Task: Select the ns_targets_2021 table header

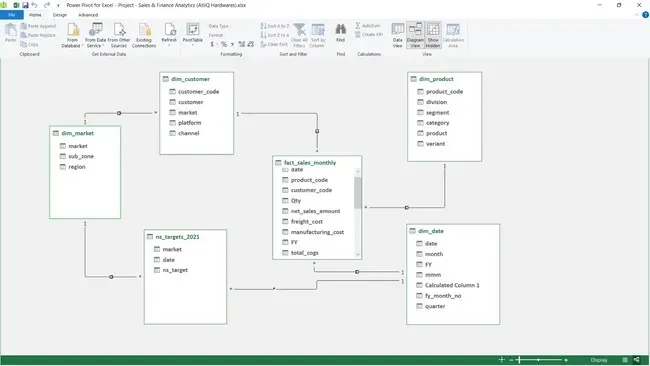Action: (x=185, y=237)
